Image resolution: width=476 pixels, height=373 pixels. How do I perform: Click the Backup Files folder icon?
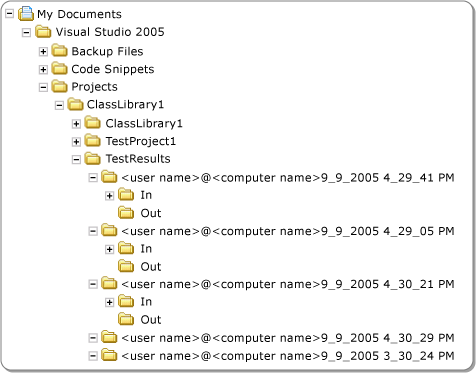coord(60,51)
